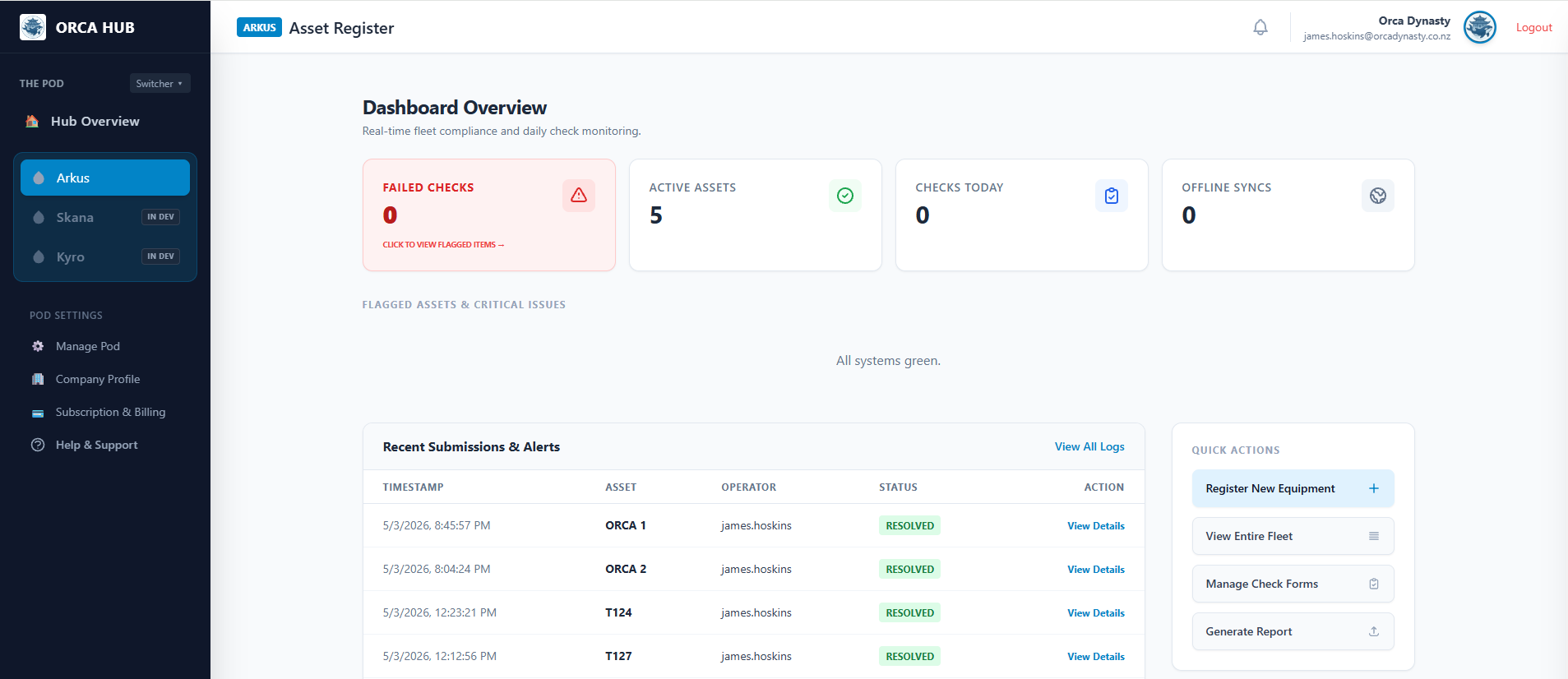Click Register New Equipment

point(1293,488)
